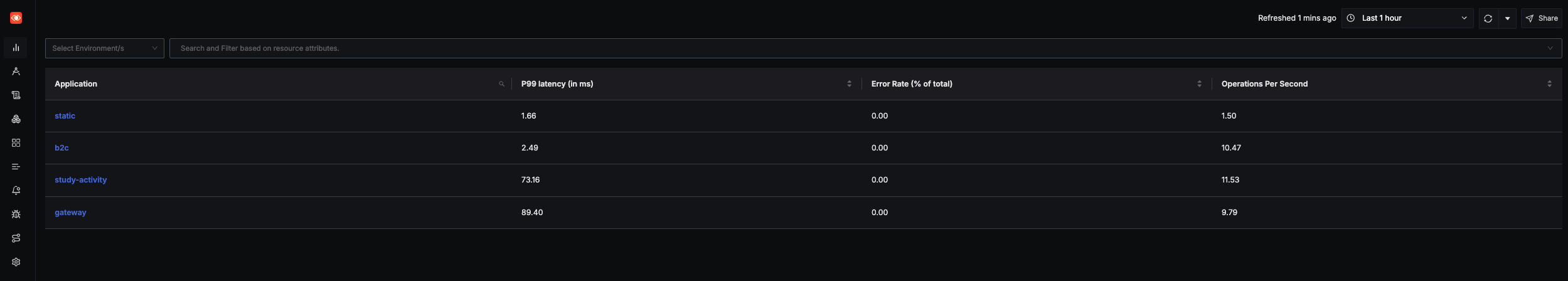This screenshot has height=281, width=1568.
Task: Open Exceptions using the bug icon
Action: (16, 215)
